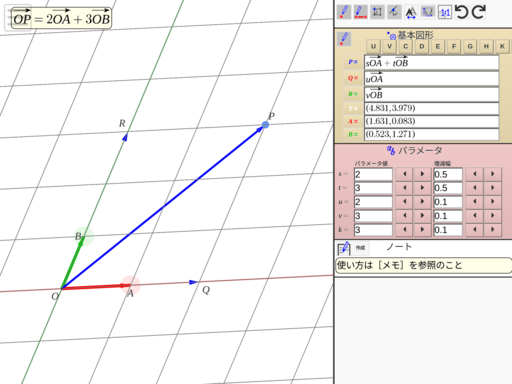Image resolution: width=512 pixels, height=384 pixels.
Task: Click the undo arrow icon
Action: (x=462, y=12)
